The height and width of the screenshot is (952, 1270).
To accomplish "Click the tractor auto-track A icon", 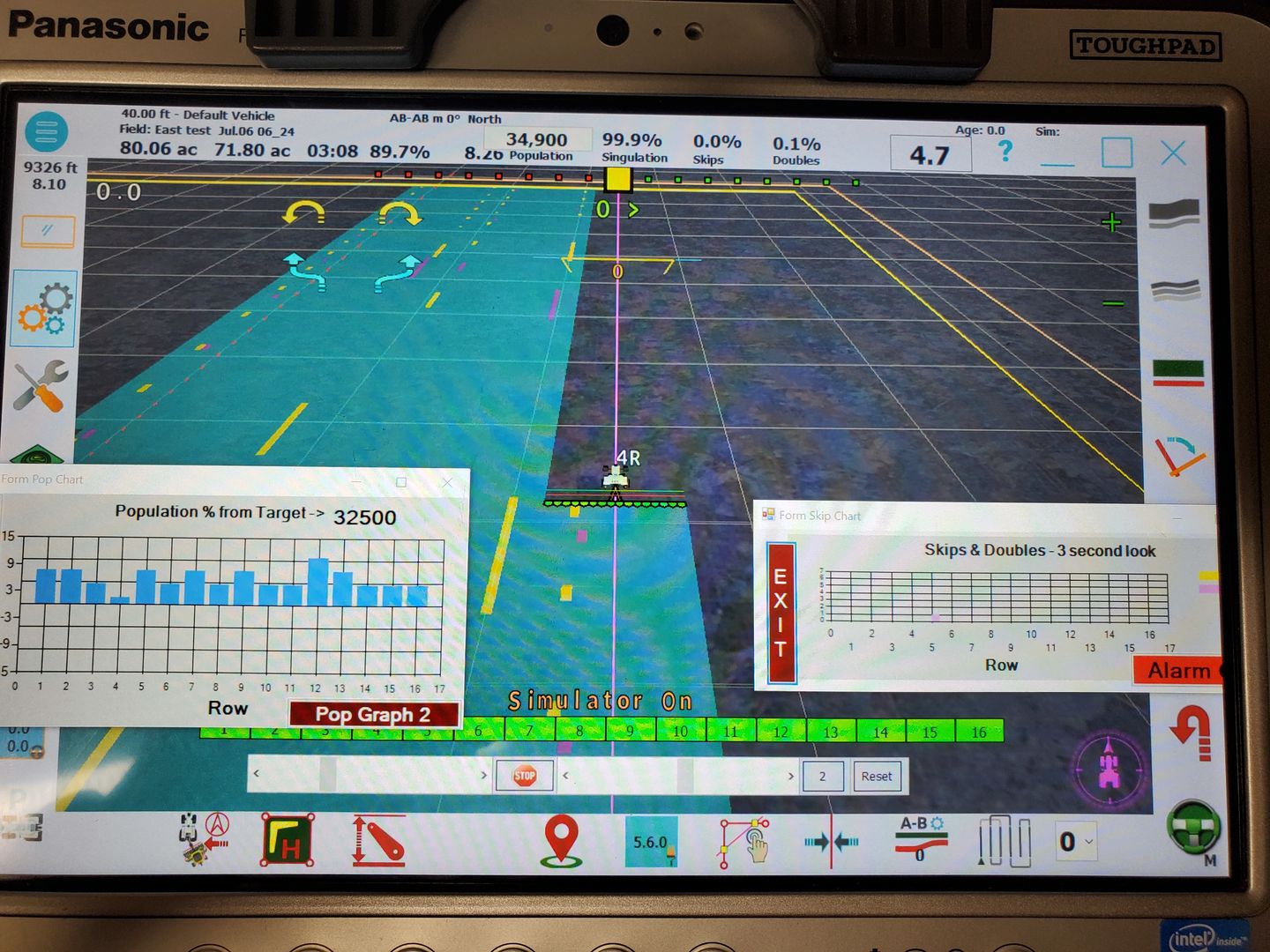I will pos(204,838).
